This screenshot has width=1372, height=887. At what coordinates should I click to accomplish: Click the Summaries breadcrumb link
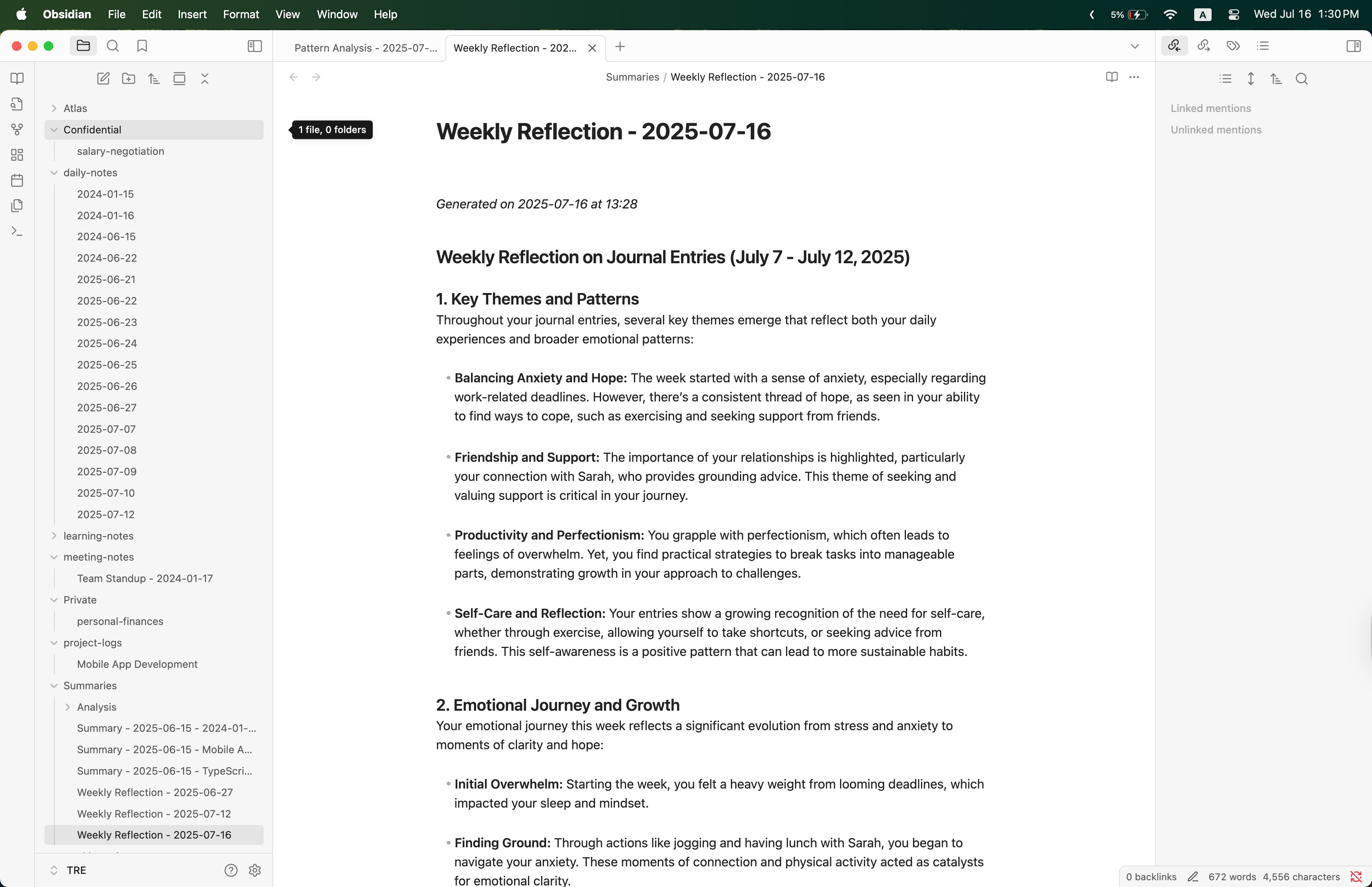point(632,77)
